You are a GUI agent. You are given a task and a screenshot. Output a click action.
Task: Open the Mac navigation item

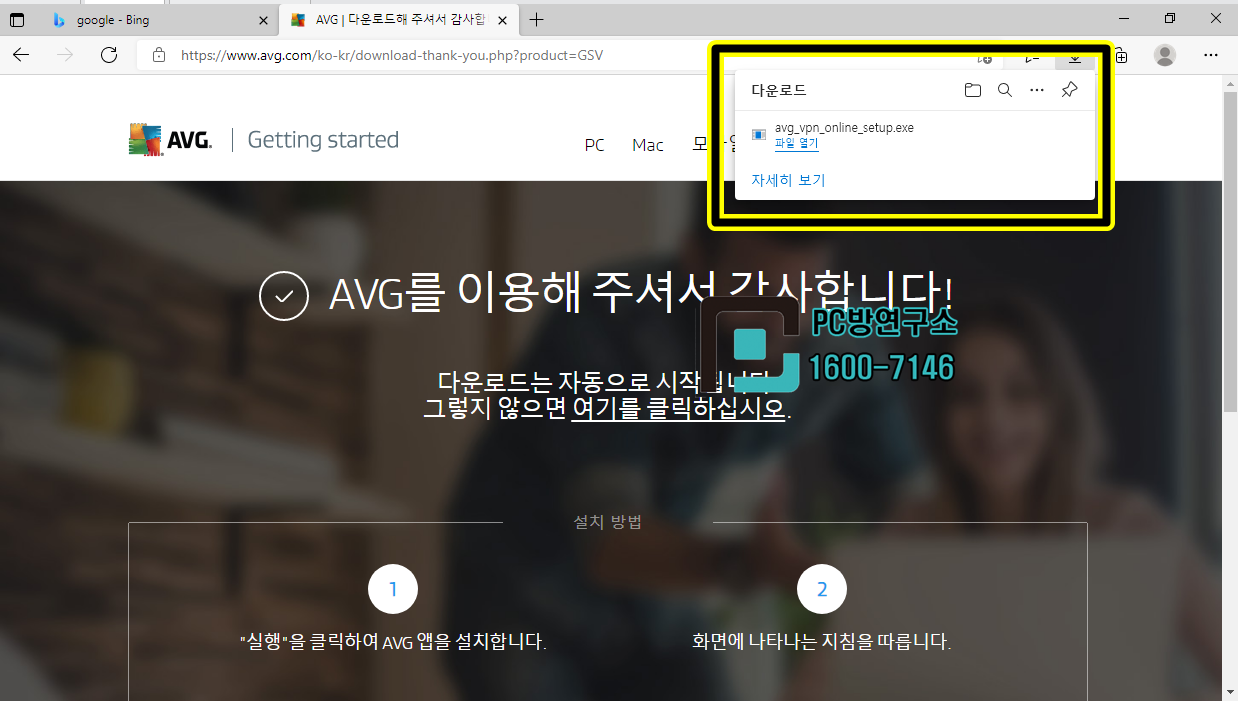tap(648, 145)
